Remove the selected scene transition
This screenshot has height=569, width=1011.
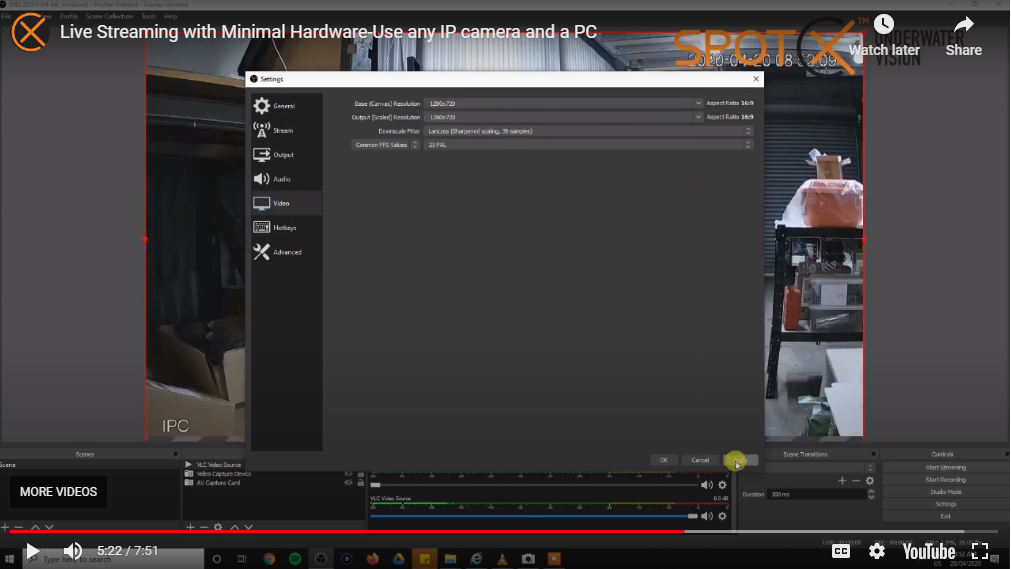856,481
